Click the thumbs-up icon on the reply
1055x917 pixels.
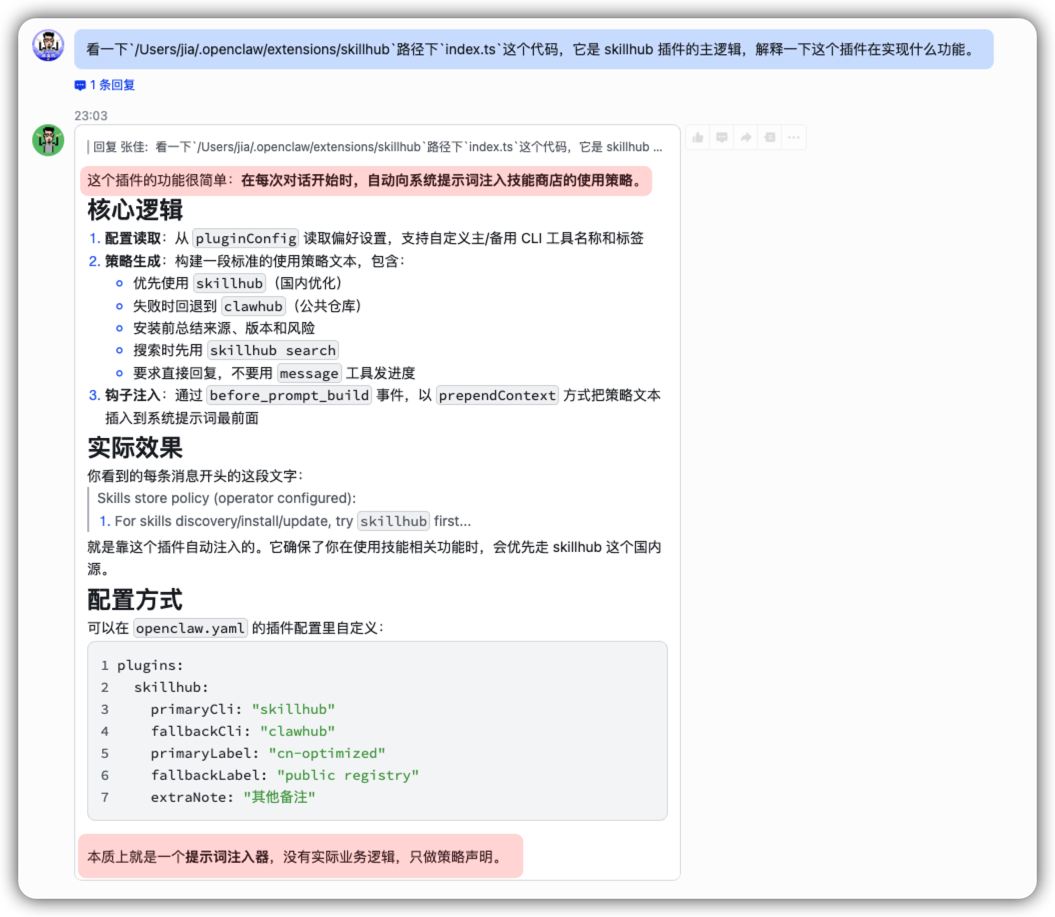698,137
